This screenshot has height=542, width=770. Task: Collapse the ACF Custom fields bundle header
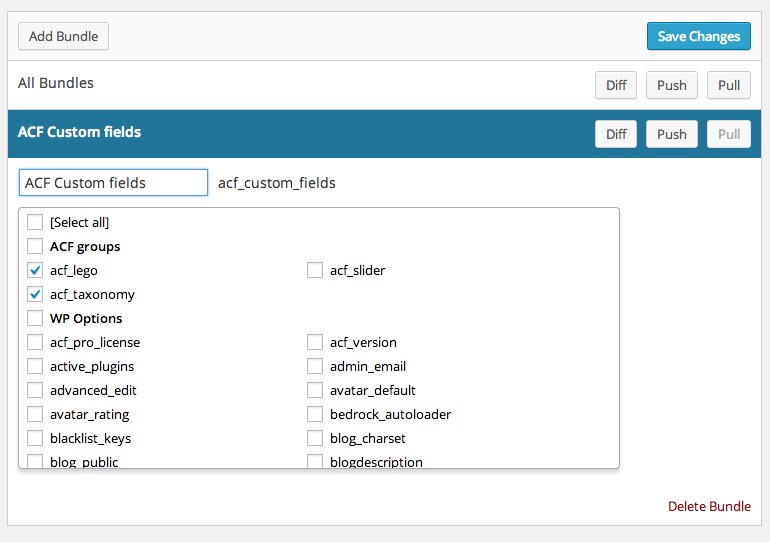click(80, 132)
